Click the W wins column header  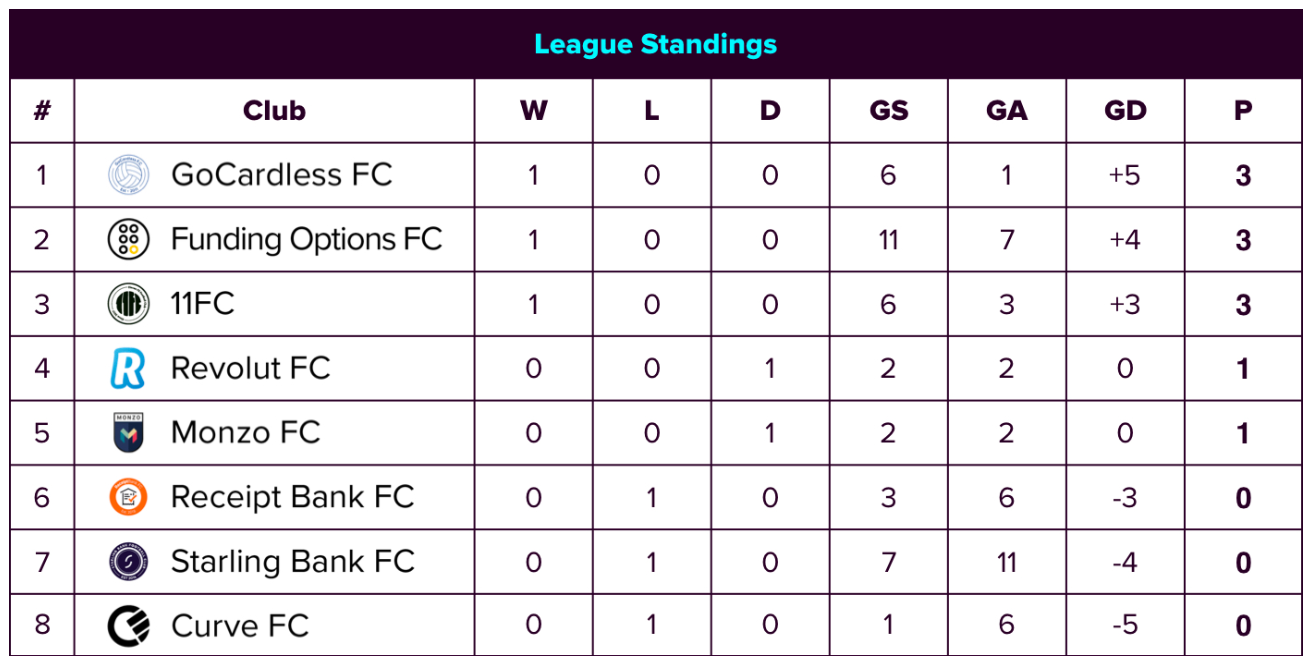pos(534,111)
